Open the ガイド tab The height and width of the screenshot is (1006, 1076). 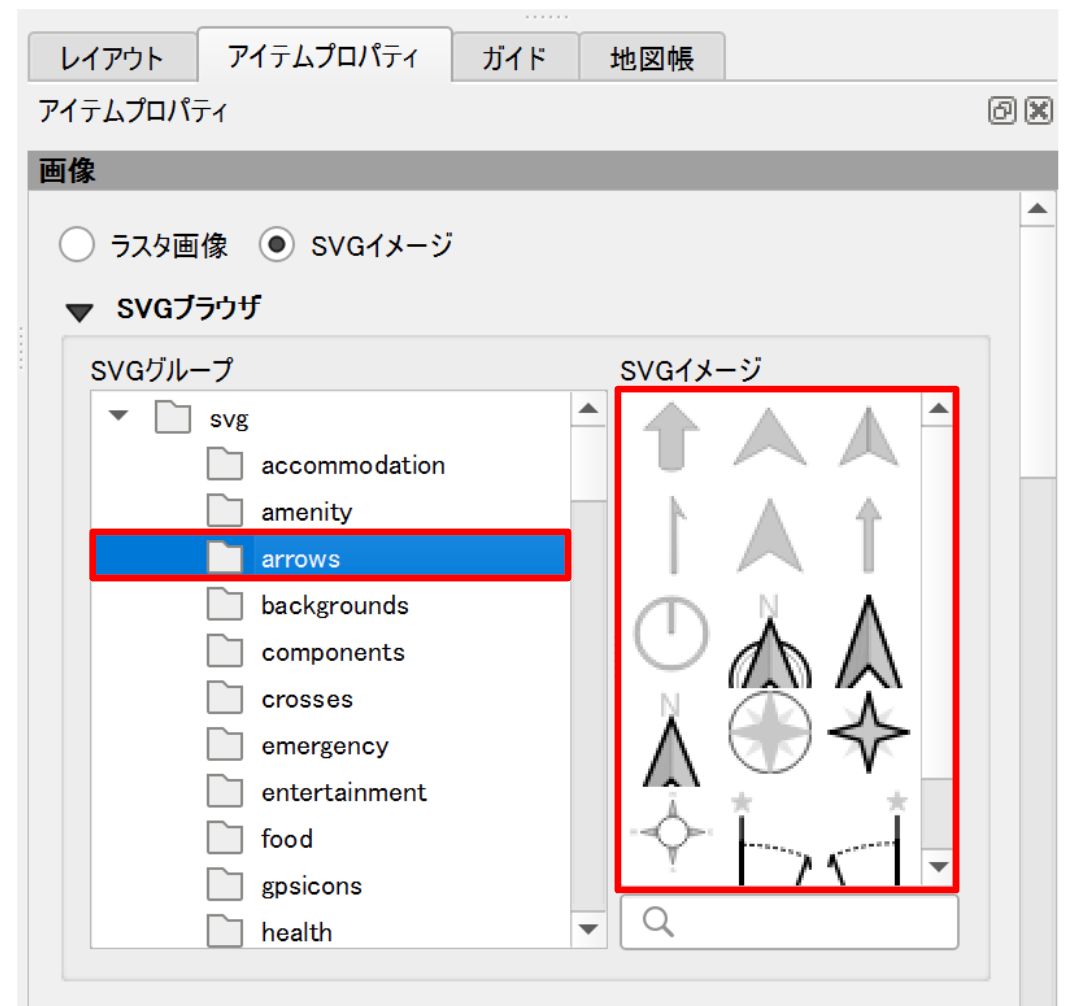[515, 58]
